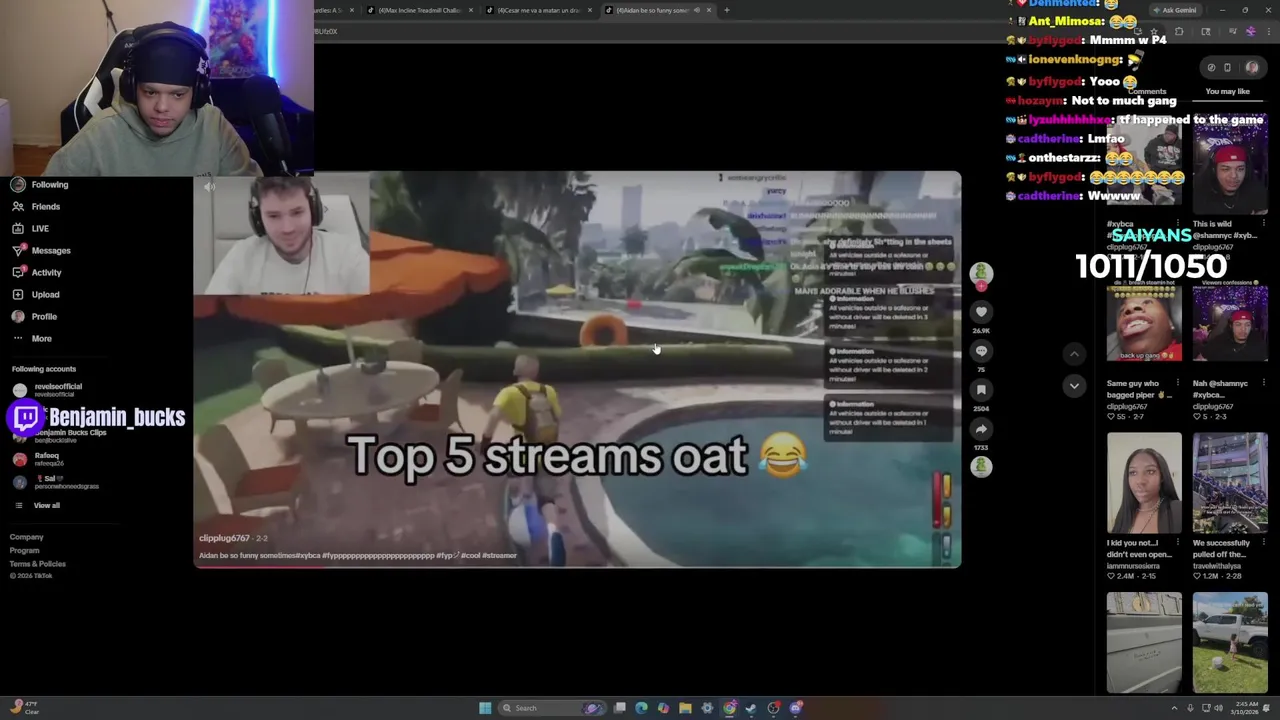This screenshot has width=1280, height=720.
Task: Switch to the Comments tab
Action: [1147, 91]
